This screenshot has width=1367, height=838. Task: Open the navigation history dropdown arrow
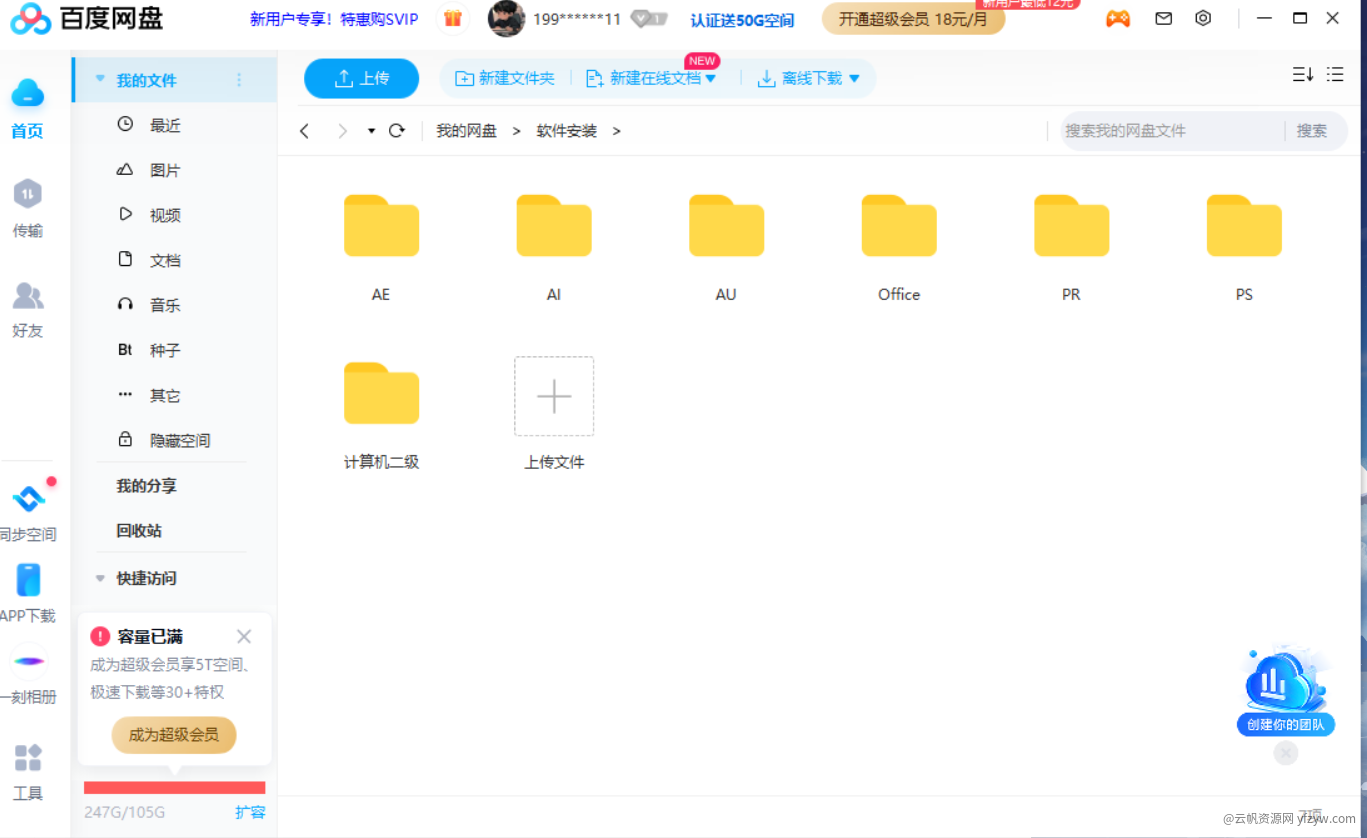point(371,131)
